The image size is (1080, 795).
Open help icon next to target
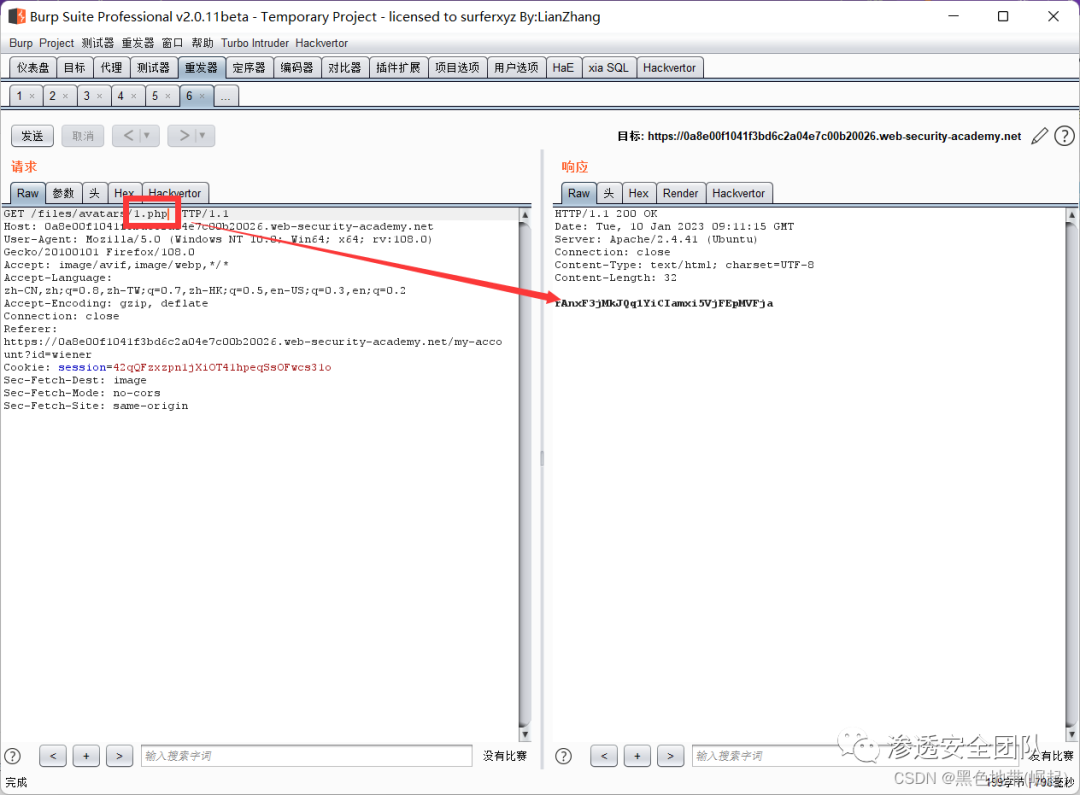(1064, 136)
